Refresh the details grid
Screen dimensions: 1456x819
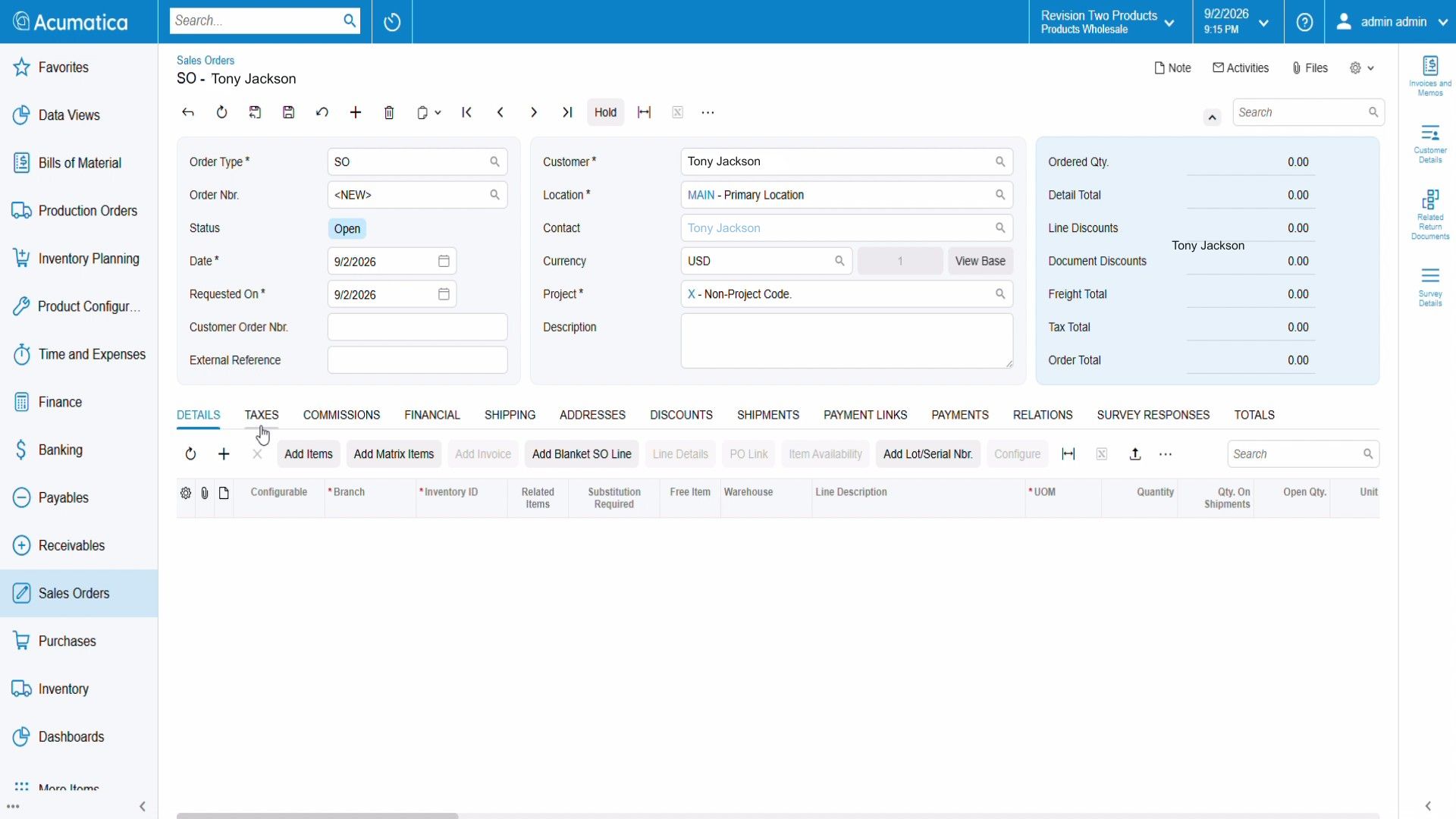190,454
